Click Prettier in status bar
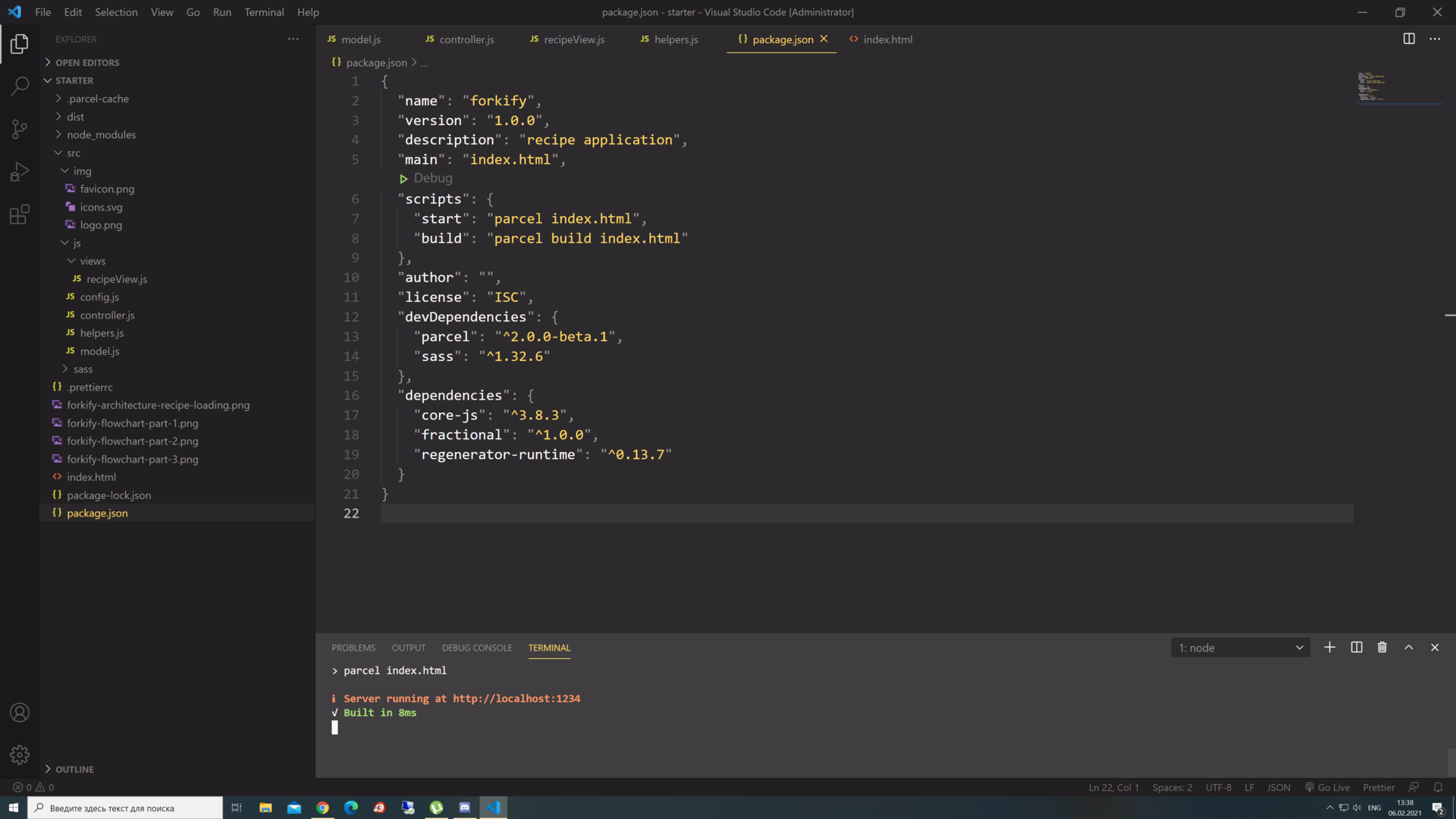 (x=1378, y=787)
